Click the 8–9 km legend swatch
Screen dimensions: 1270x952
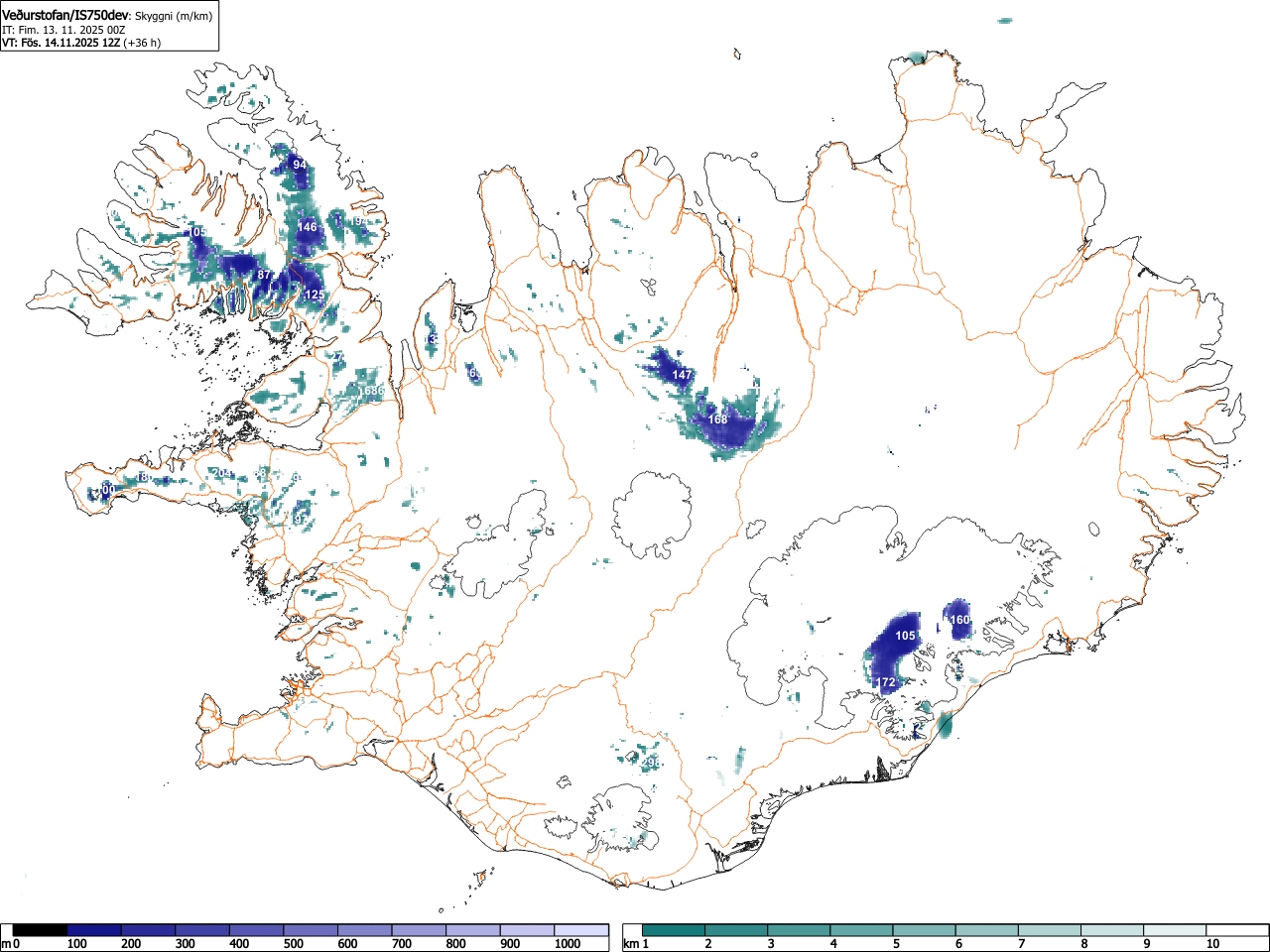pyautogui.click(x=1113, y=930)
